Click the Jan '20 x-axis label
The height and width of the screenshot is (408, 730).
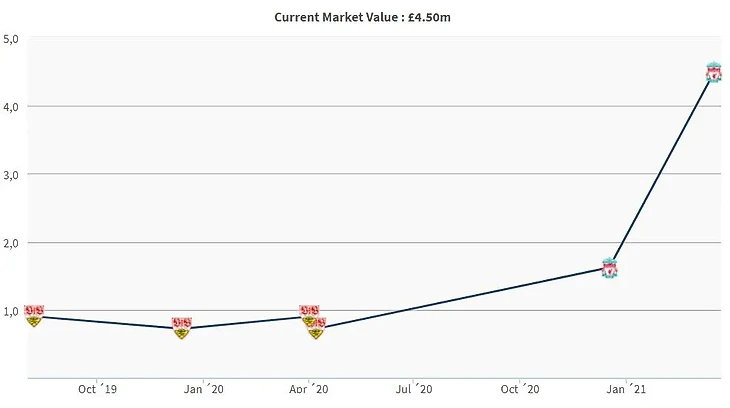click(202, 390)
